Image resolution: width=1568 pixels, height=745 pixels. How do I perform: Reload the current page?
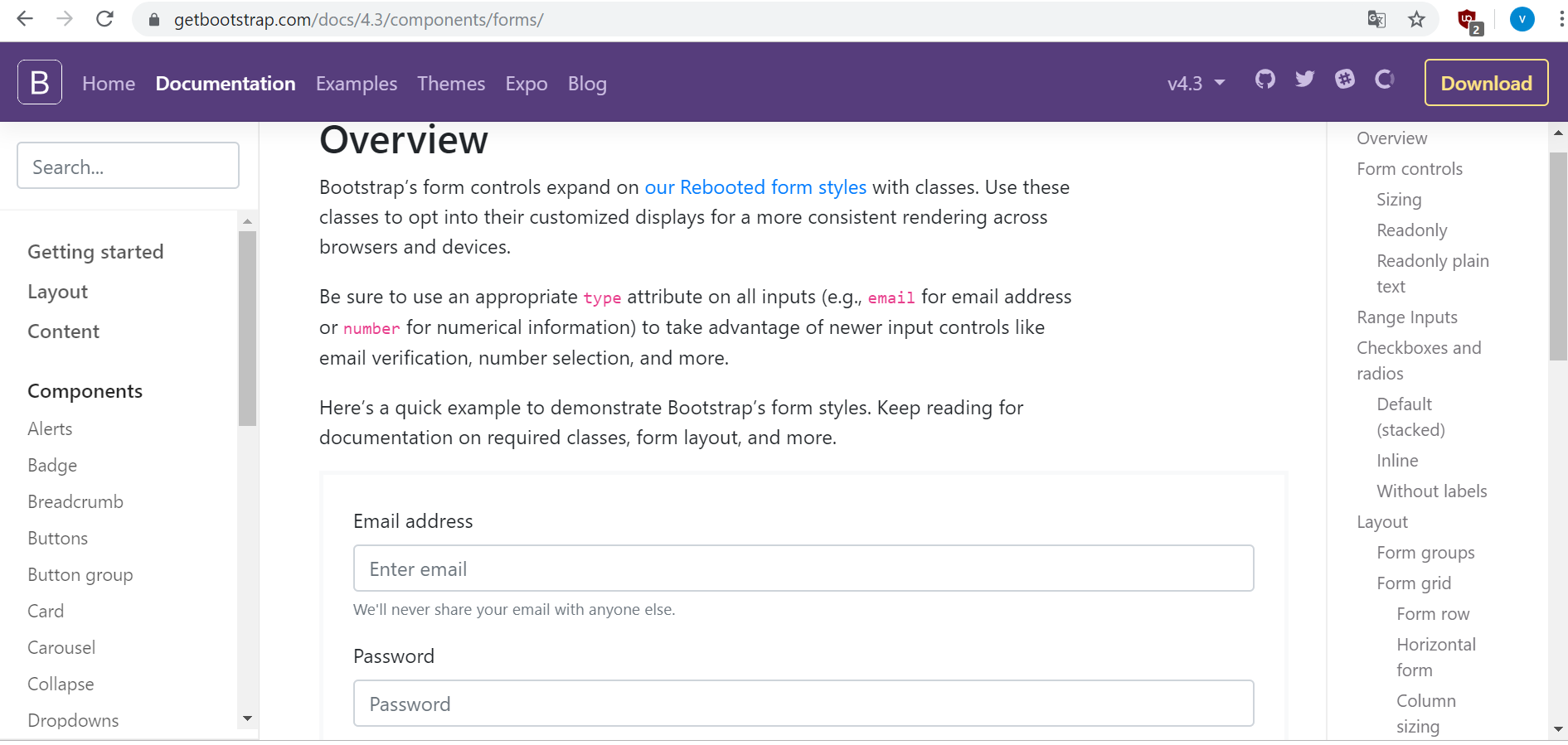click(x=104, y=19)
